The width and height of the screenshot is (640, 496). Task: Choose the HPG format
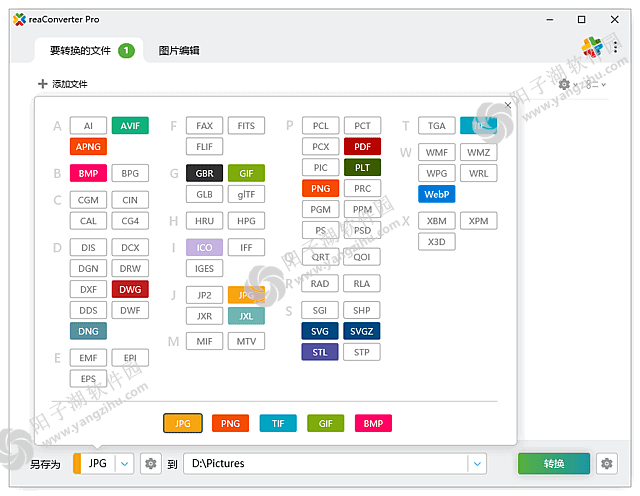click(x=247, y=221)
